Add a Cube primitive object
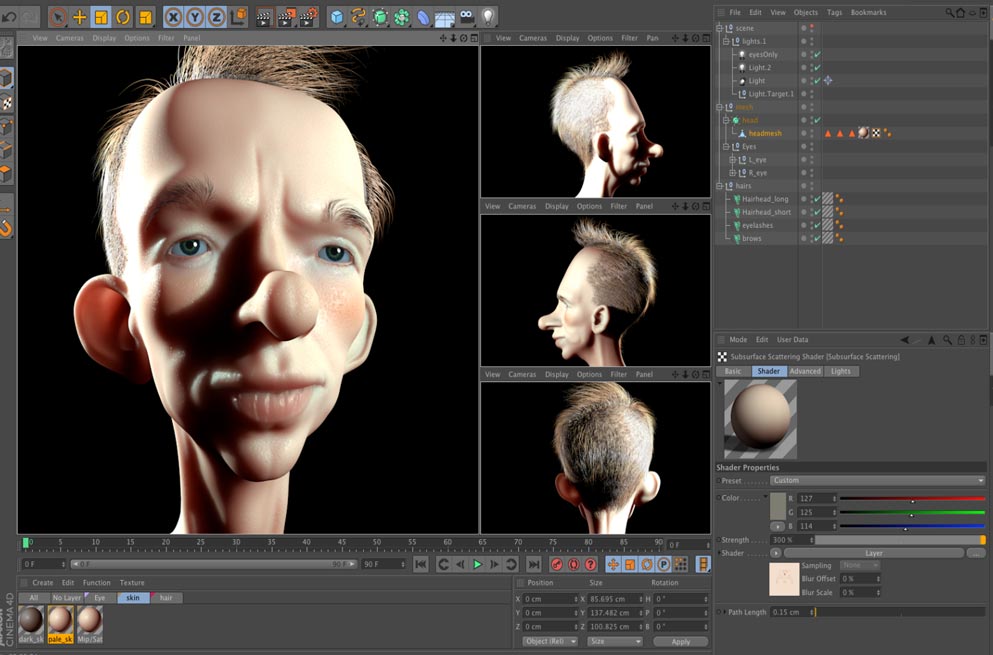The height and width of the screenshot is (655, 993). tap(337, 17)
